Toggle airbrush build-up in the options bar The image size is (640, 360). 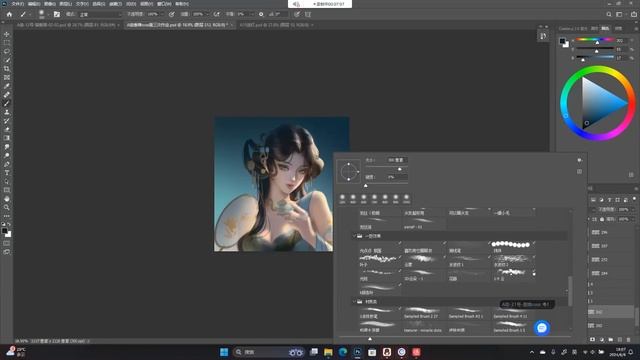coord(217,14)
